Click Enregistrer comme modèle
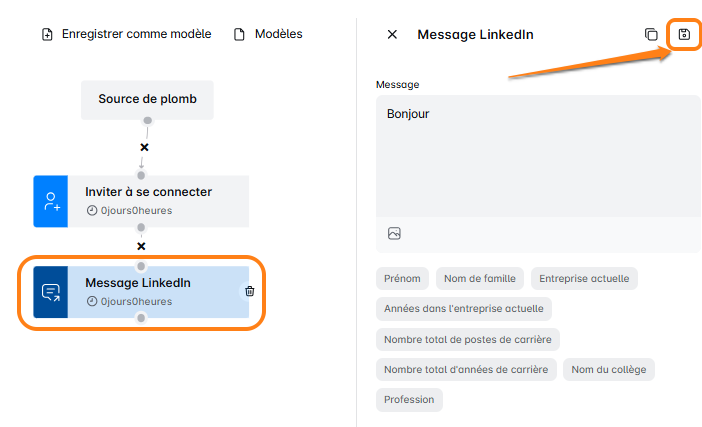The image size is (702, 427). coord(127,35)
